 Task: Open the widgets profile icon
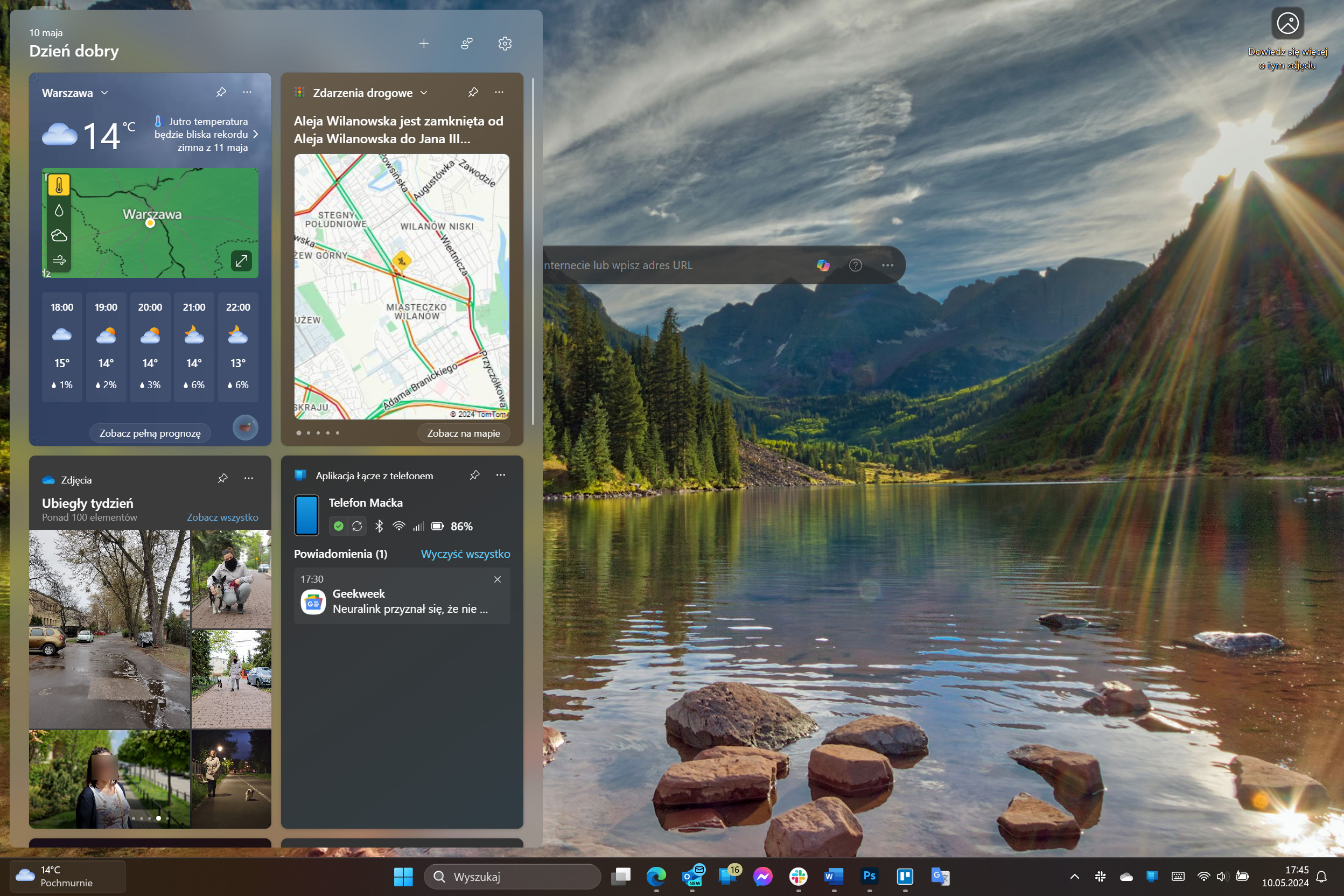[466, 44]
